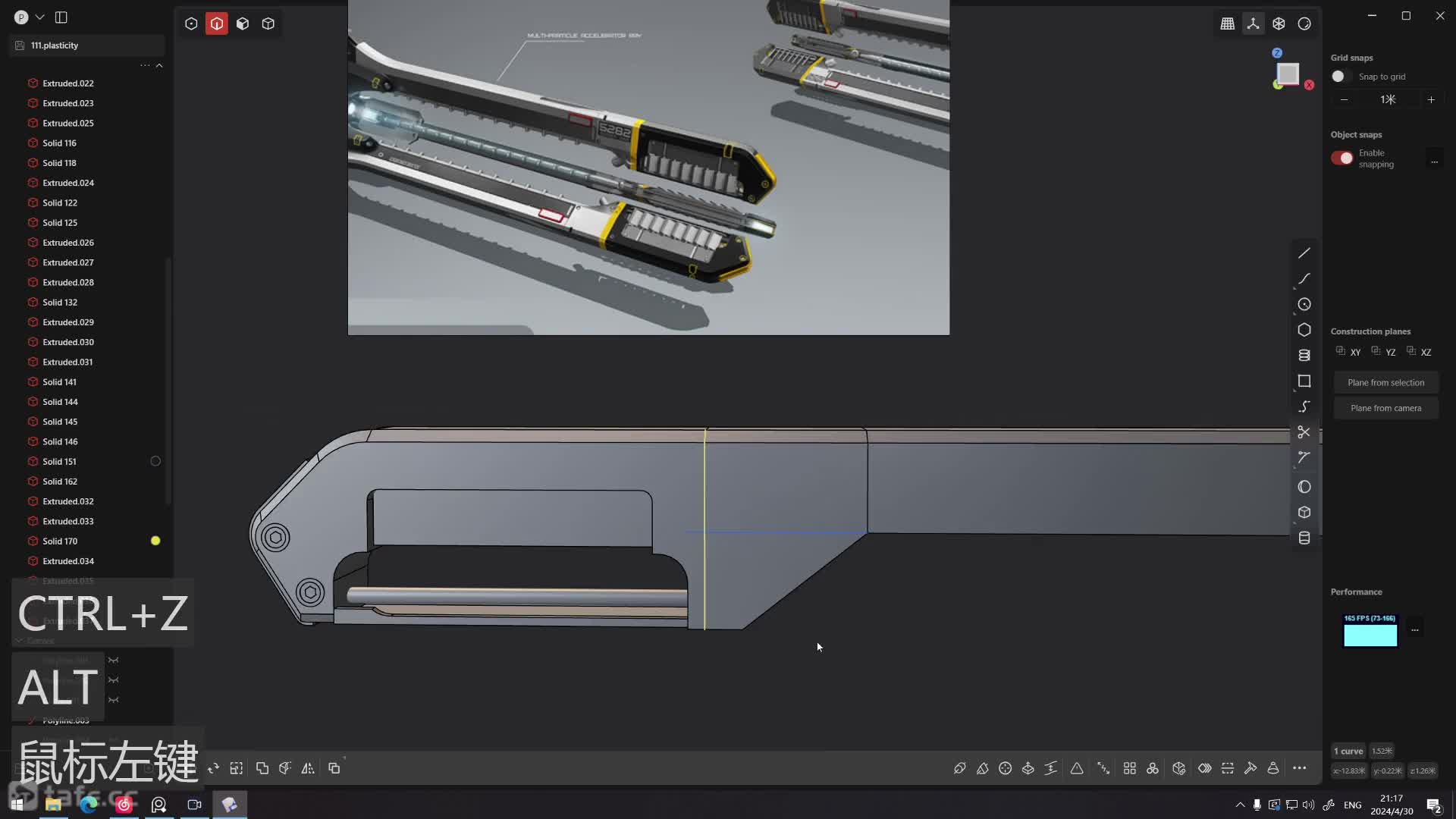Switch to solid selection mode icon

pyautogui.click(x=268, y=24)
